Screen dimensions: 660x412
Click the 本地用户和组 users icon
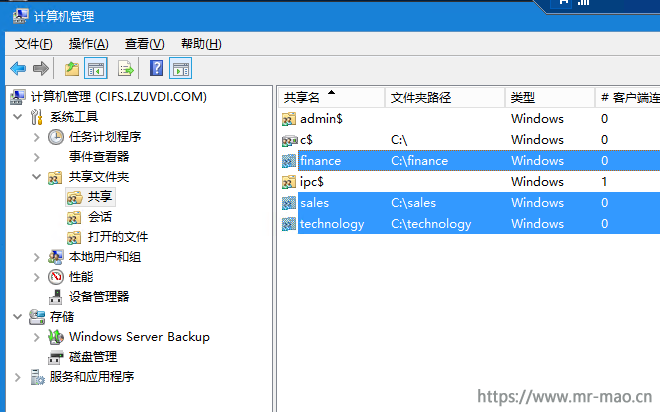point(56,257)
